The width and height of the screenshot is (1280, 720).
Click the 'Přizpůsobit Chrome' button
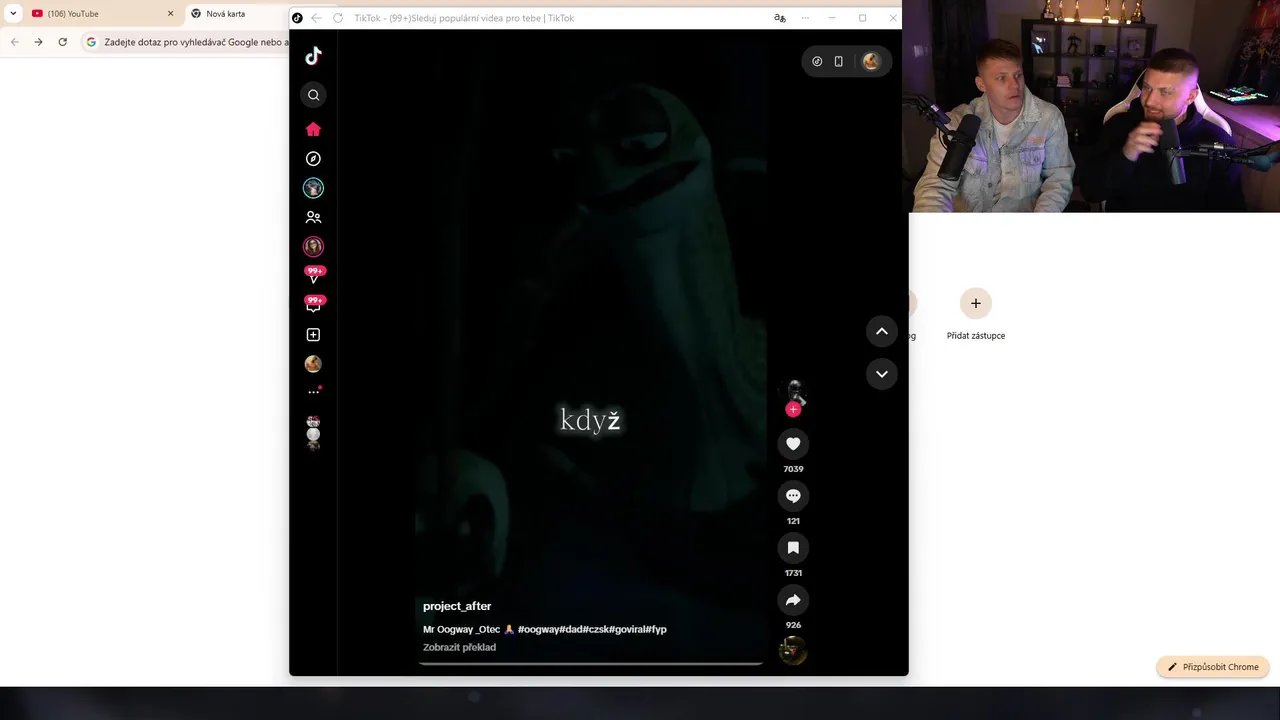tap(1212, 667)
